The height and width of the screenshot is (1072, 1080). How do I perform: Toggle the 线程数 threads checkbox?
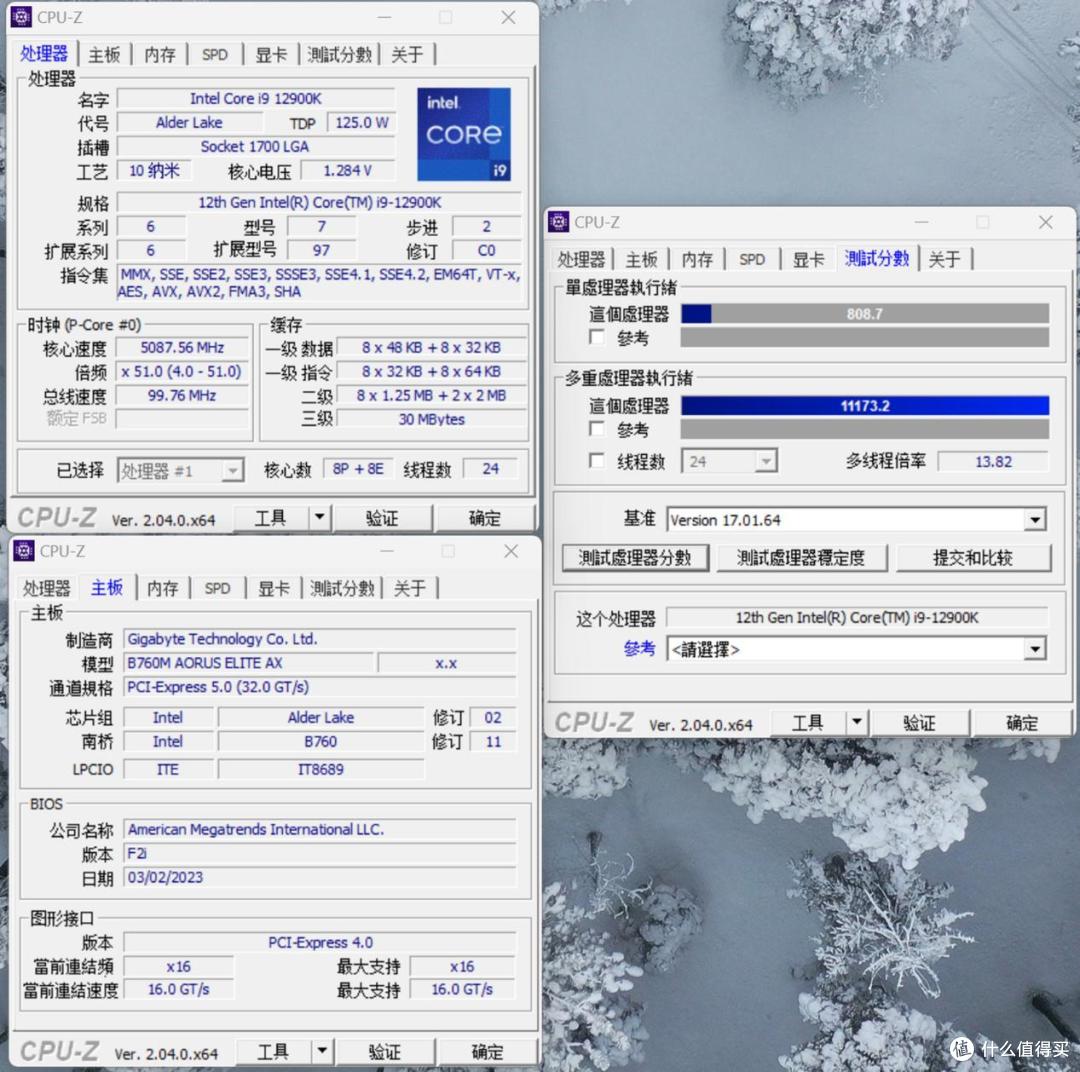(597, 460)
